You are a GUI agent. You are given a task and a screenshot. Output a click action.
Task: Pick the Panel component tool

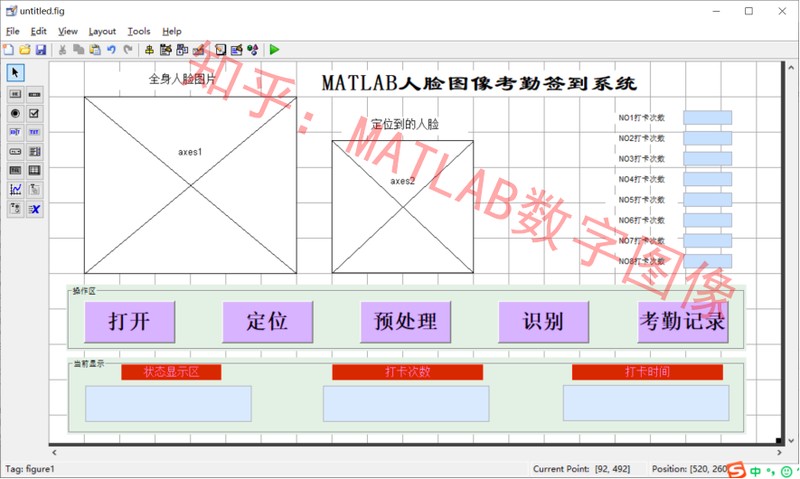(x=34, y=190)
